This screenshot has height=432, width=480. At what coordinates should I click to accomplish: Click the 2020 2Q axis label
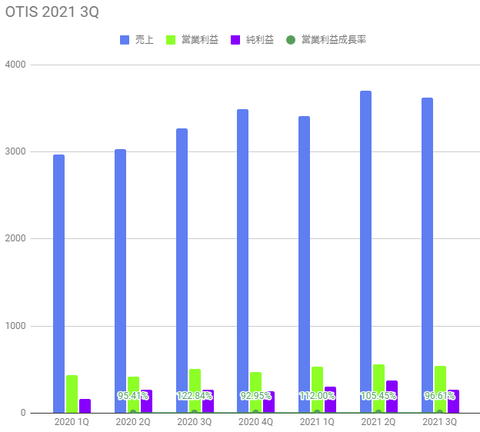pos(133,422)
